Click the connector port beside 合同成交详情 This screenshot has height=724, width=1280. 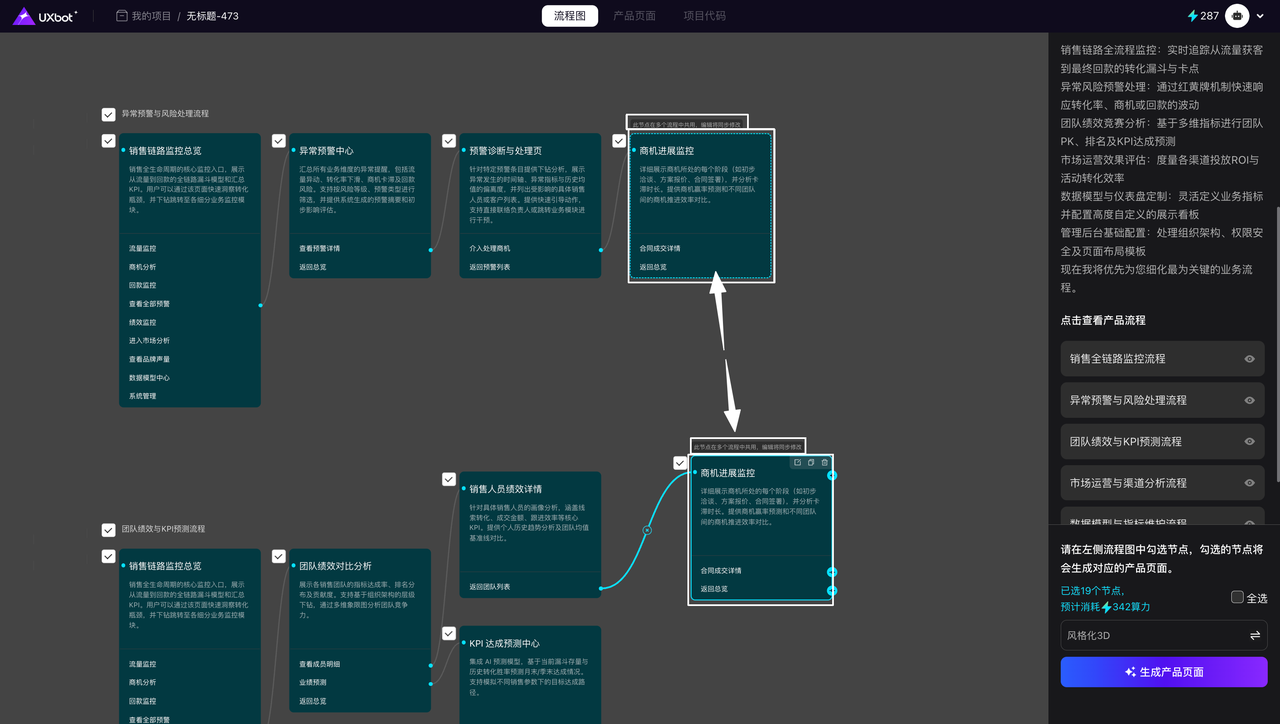click(832, 572)
